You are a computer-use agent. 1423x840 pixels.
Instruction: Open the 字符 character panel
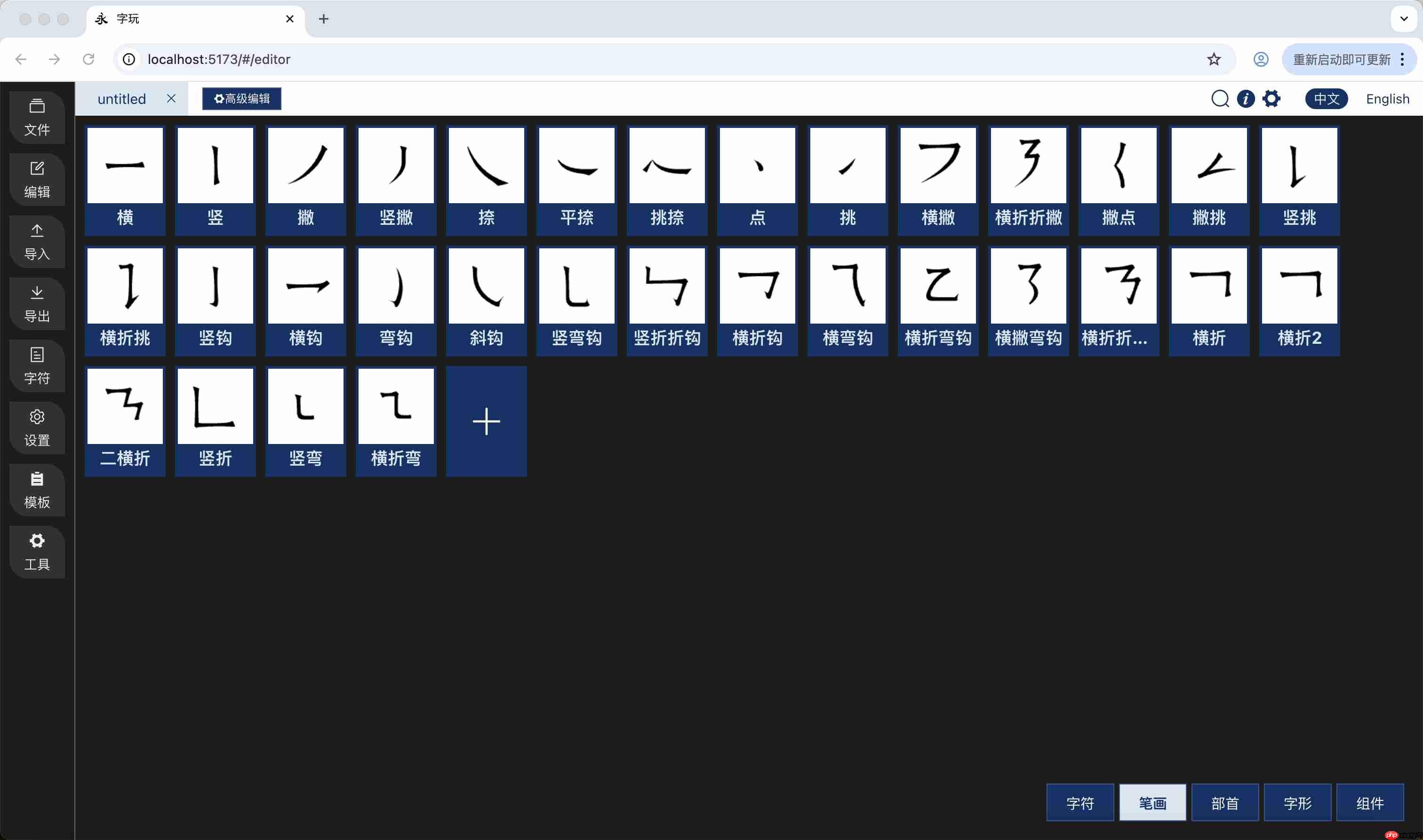37,365
